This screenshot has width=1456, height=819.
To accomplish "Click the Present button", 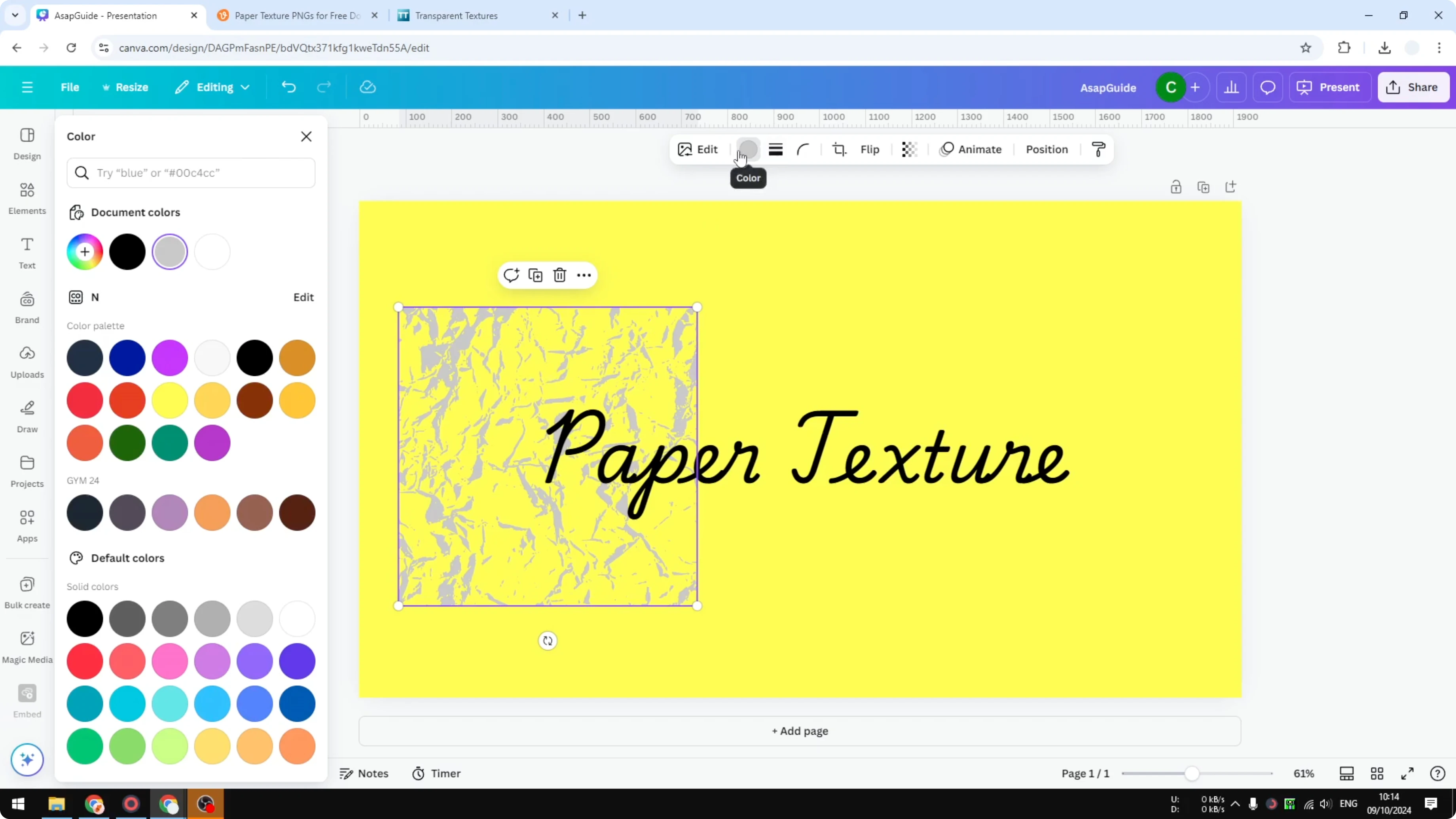I will pyautogui.click(x=1330, y=87).
